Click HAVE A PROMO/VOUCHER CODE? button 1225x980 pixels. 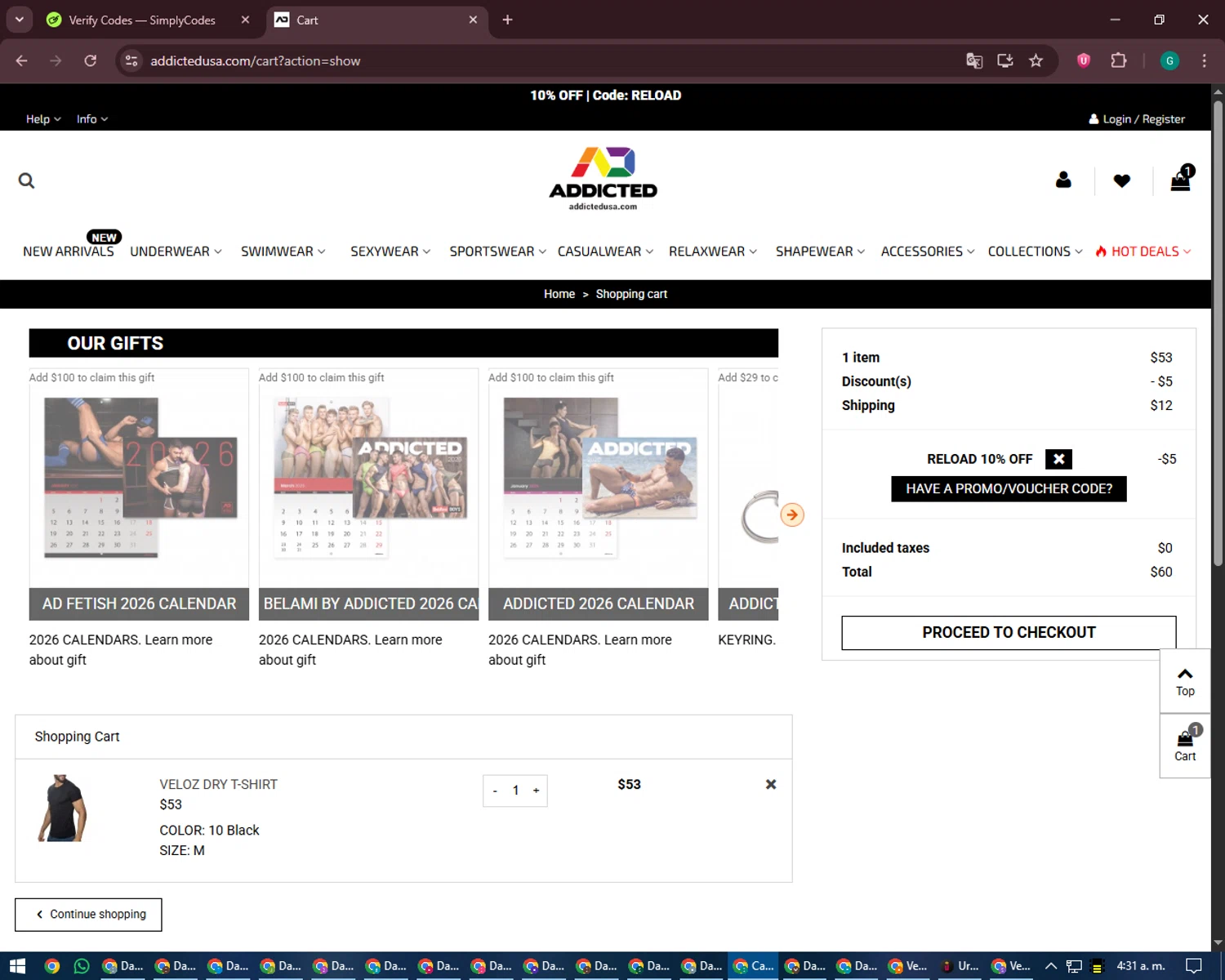(1009, 488)
